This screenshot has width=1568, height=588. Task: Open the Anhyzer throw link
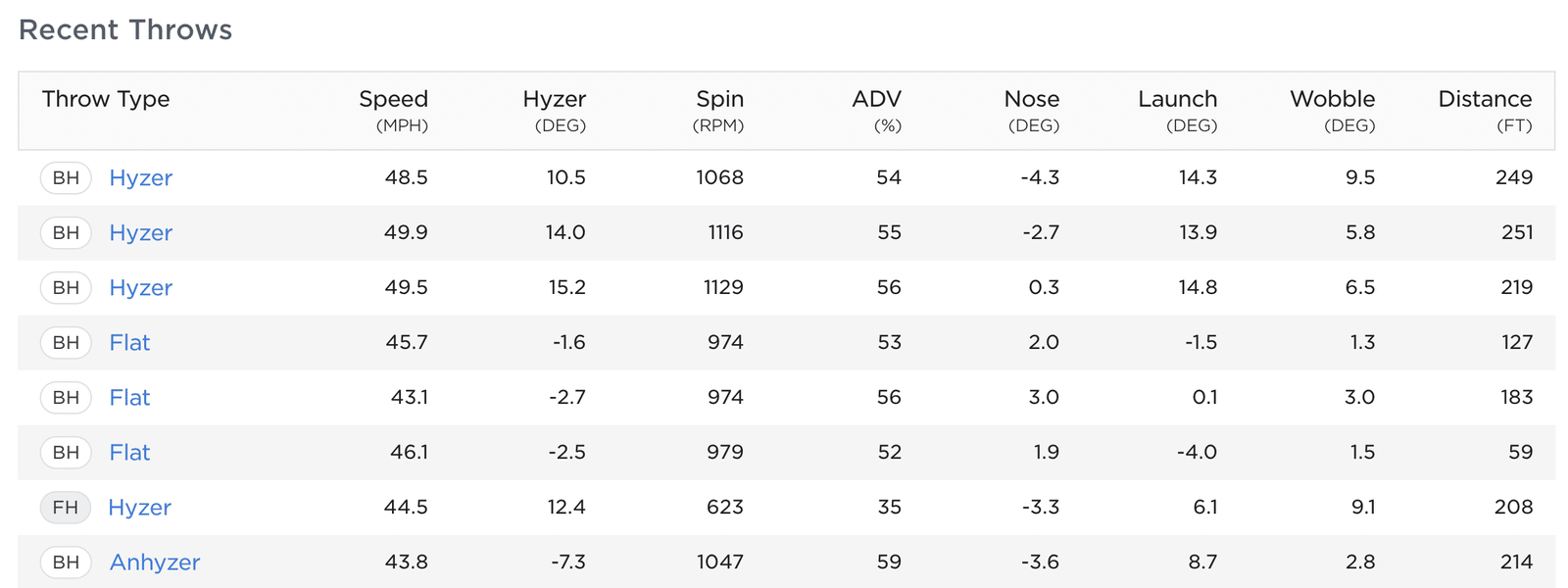[x=154, y=562]
